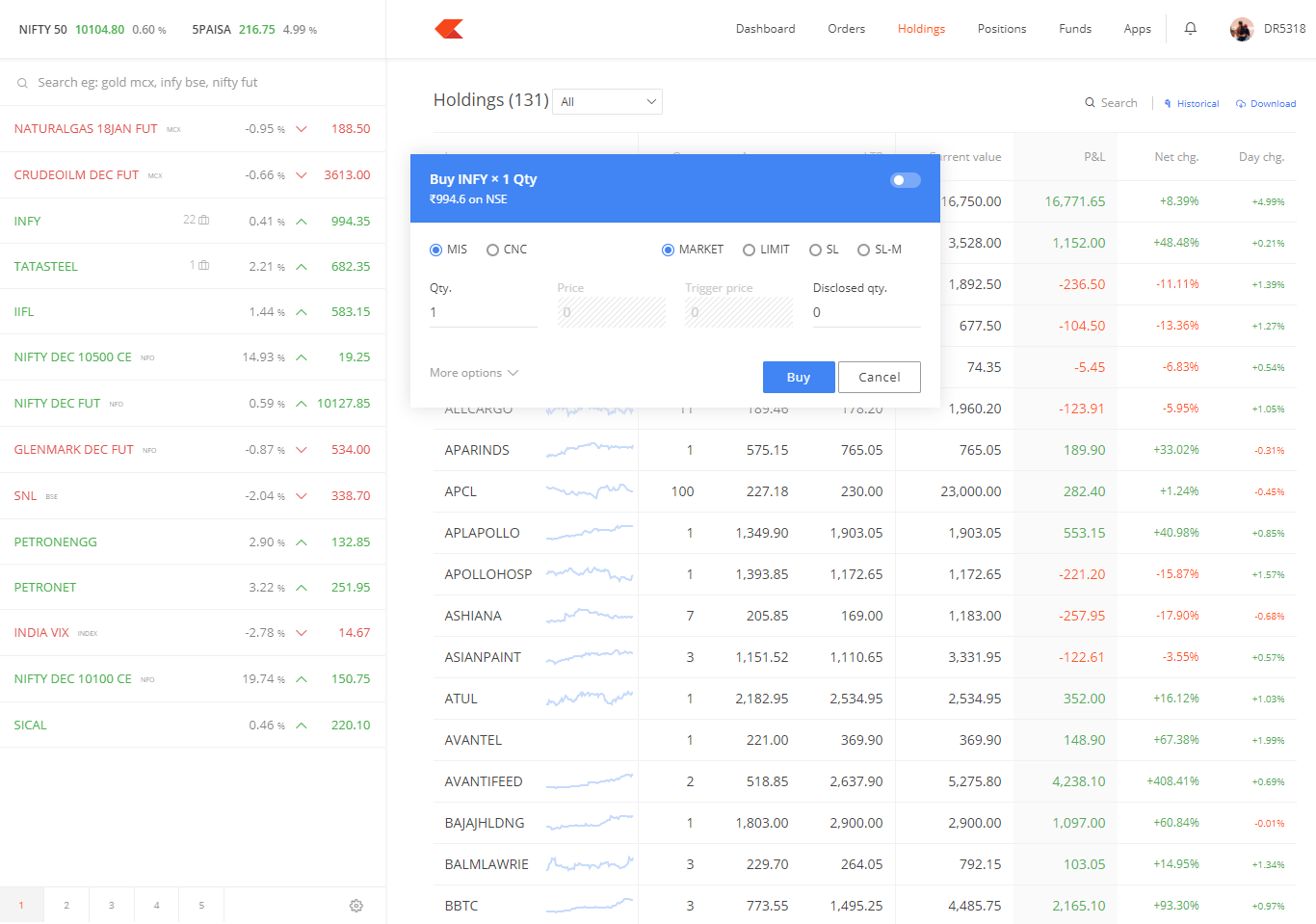
Task: Click NATURALGAS down arrow indicator
Action: pyautogui.click(x=302, y=129)
